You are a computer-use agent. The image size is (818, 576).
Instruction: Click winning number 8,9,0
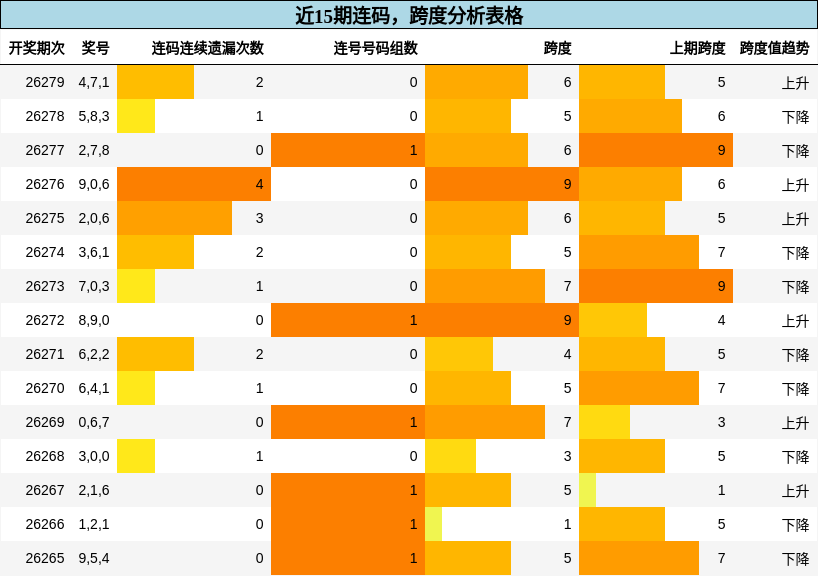pyautogui.click(x=94, y=320)
